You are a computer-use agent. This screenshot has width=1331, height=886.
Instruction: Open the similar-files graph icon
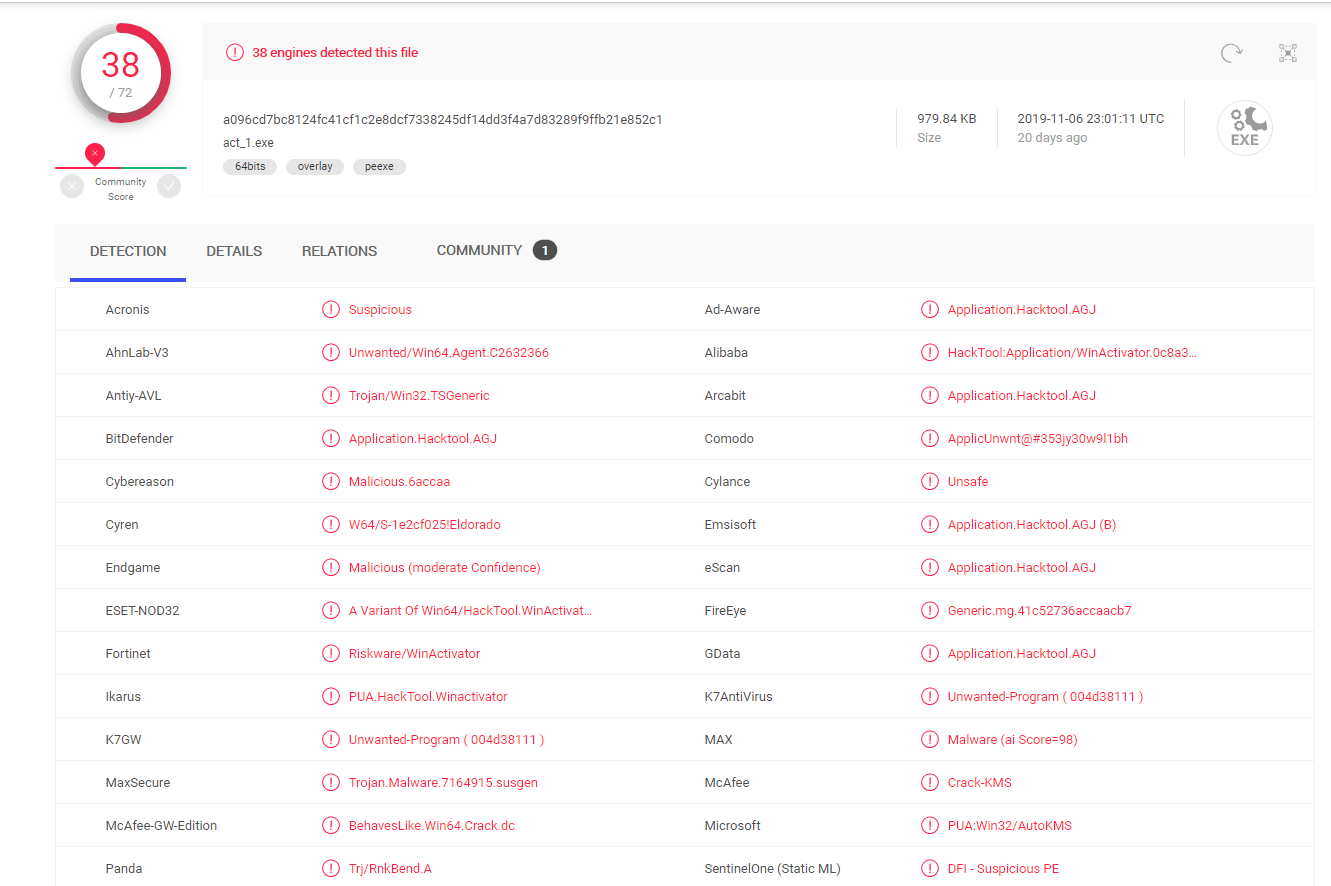1288,53
